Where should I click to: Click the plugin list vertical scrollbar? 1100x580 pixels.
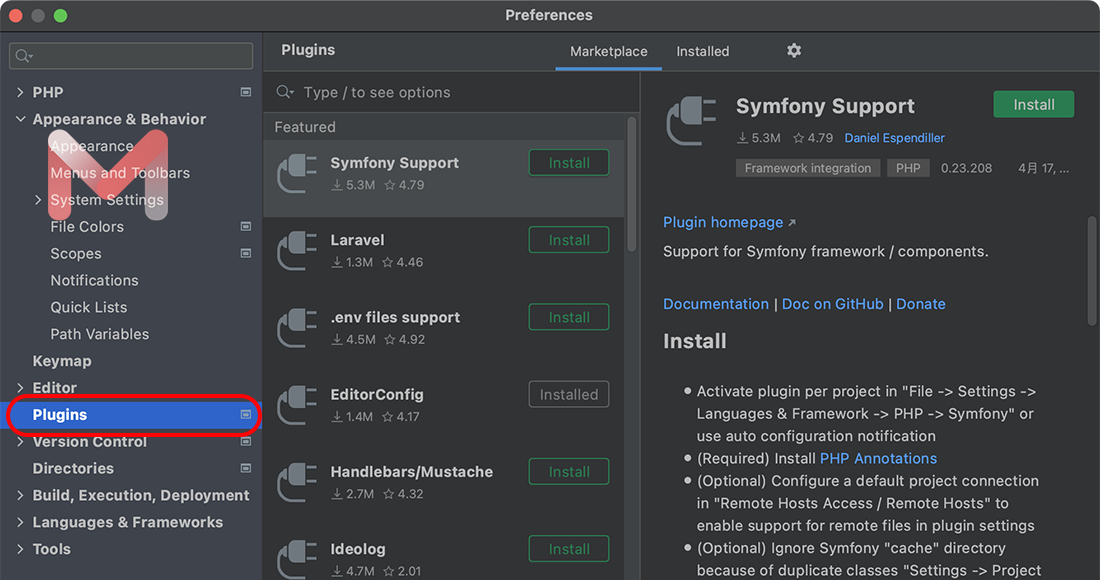tap(631, 185)
